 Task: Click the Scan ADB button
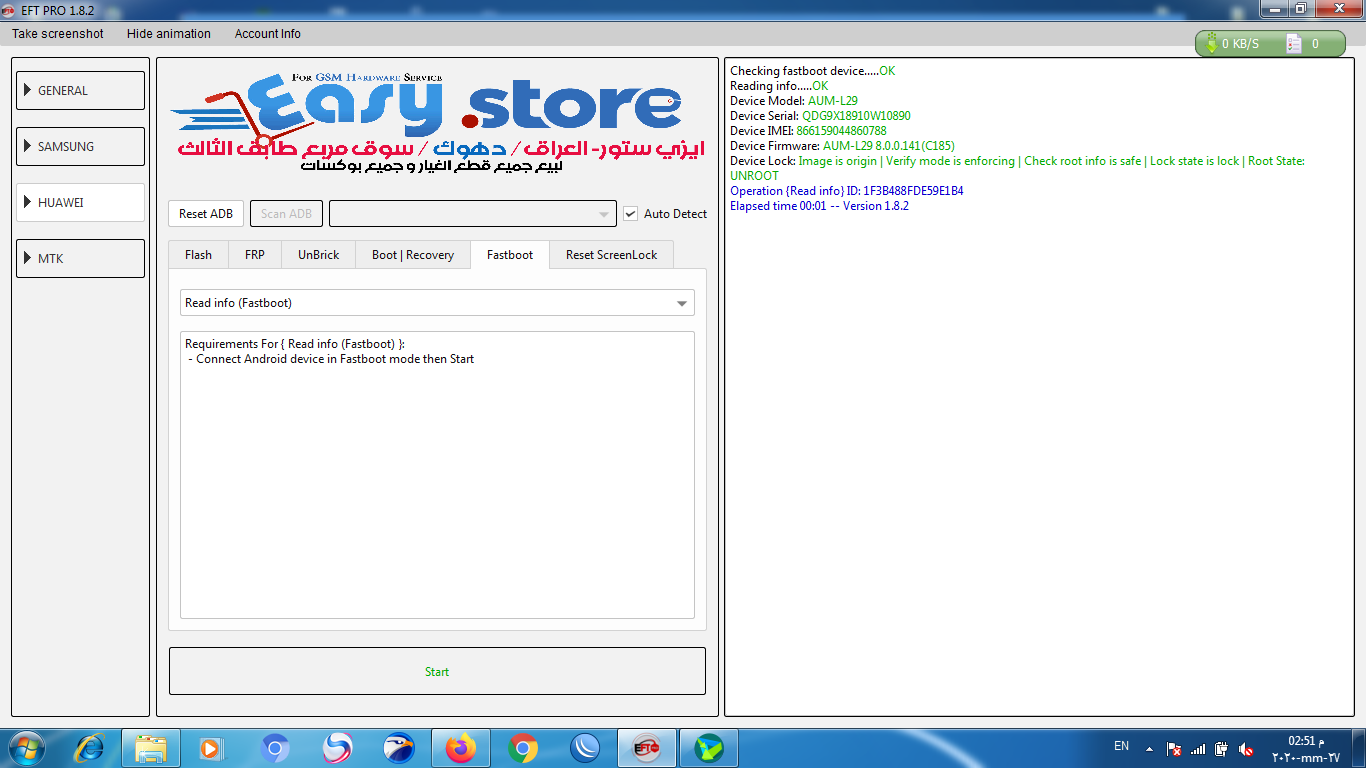(286, 214)
